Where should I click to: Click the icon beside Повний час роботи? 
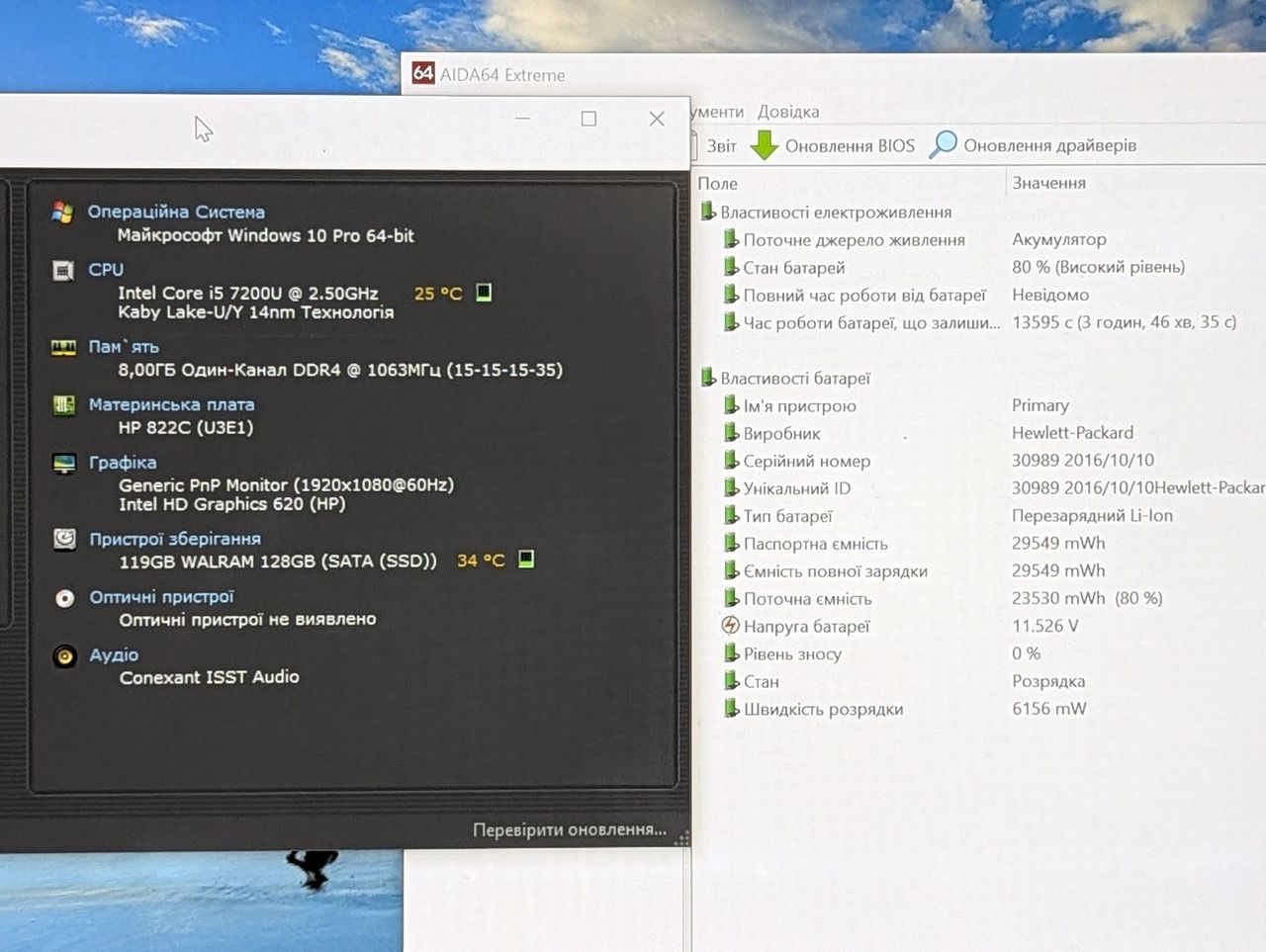click(731, 295)
